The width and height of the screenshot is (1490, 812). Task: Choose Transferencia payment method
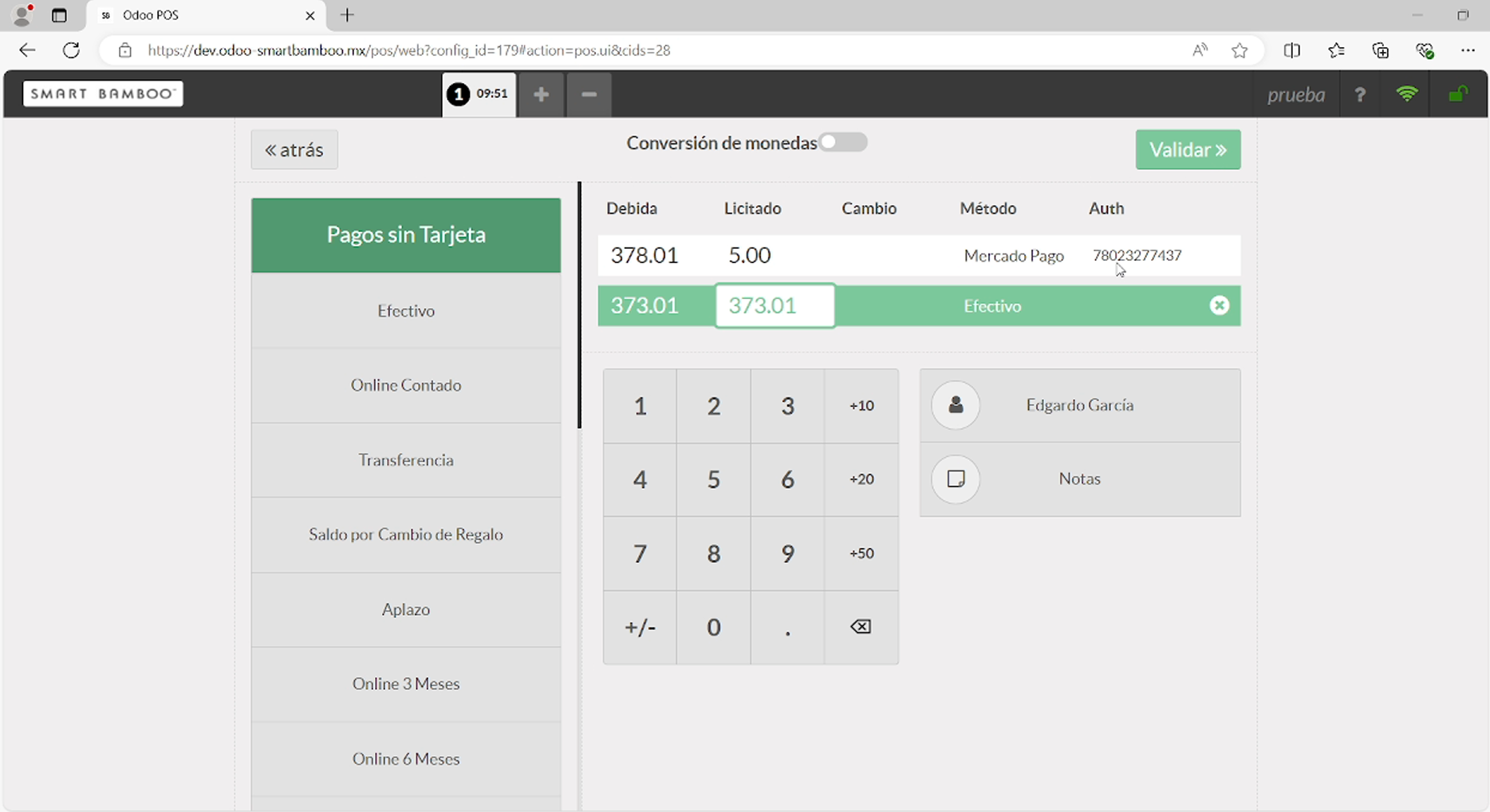pyautogui.click(x=406, y=460)
